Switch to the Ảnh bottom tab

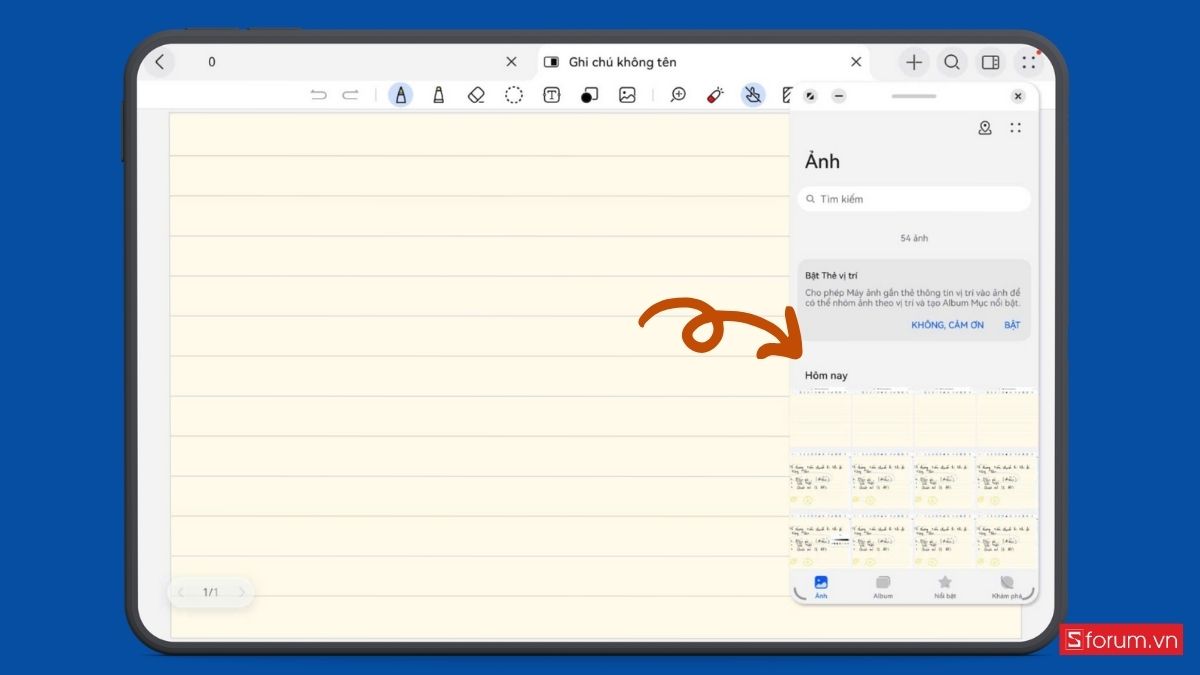[x=821, y=587]
